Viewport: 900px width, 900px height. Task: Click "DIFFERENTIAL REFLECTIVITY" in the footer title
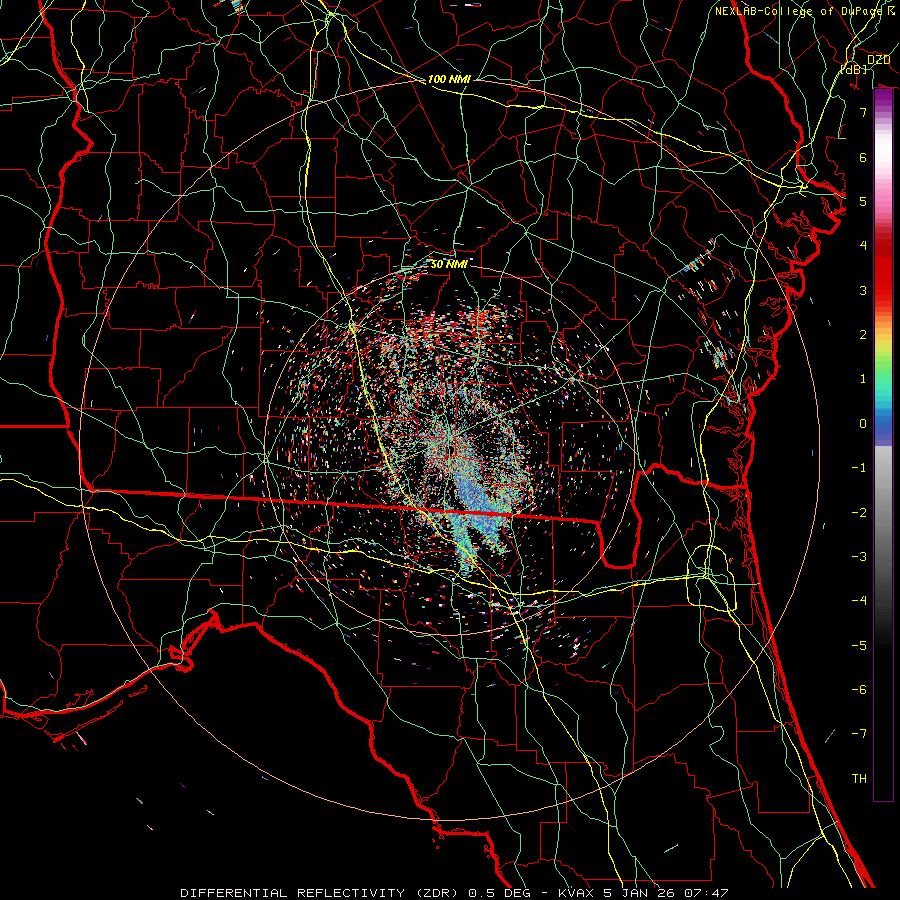tap(292, 893)
